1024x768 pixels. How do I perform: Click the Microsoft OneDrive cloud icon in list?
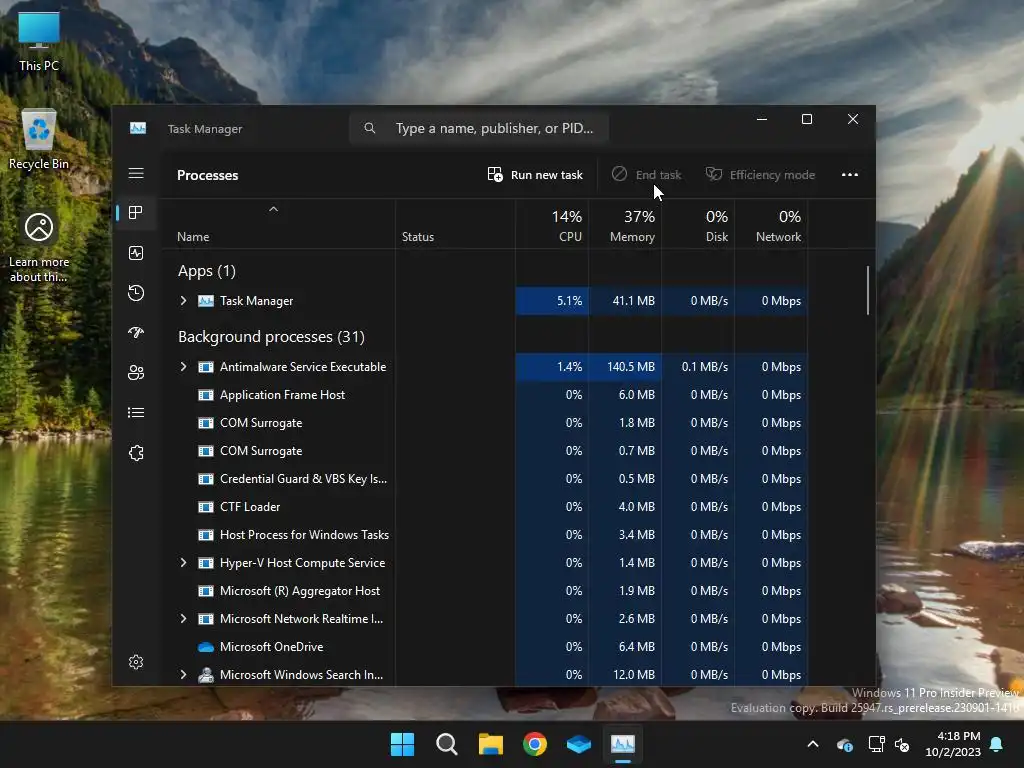(206, 647)
